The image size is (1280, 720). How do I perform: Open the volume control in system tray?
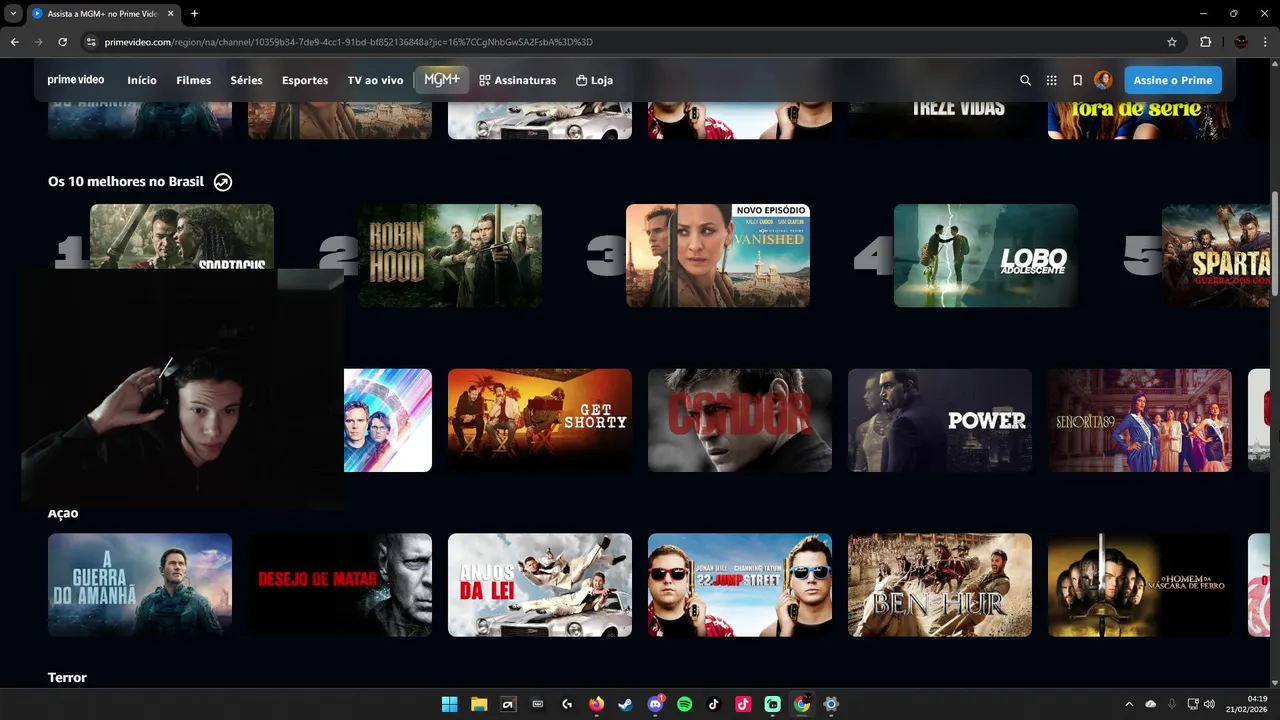pos(1209,704)
